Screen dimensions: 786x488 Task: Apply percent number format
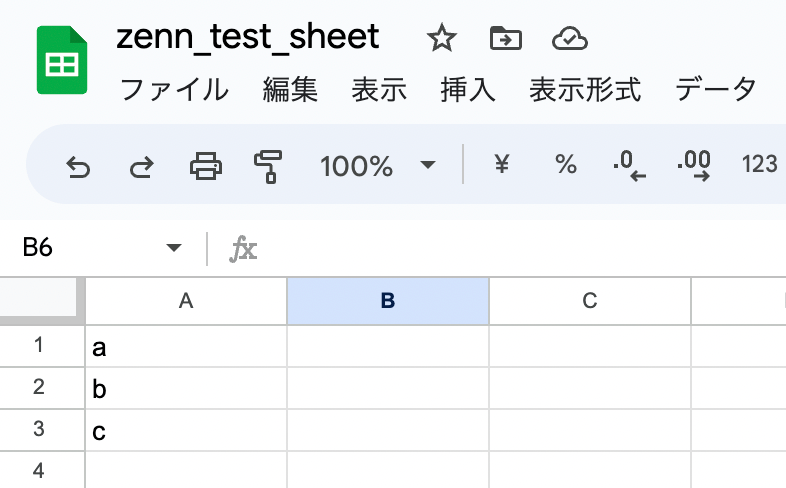point(566,164)
